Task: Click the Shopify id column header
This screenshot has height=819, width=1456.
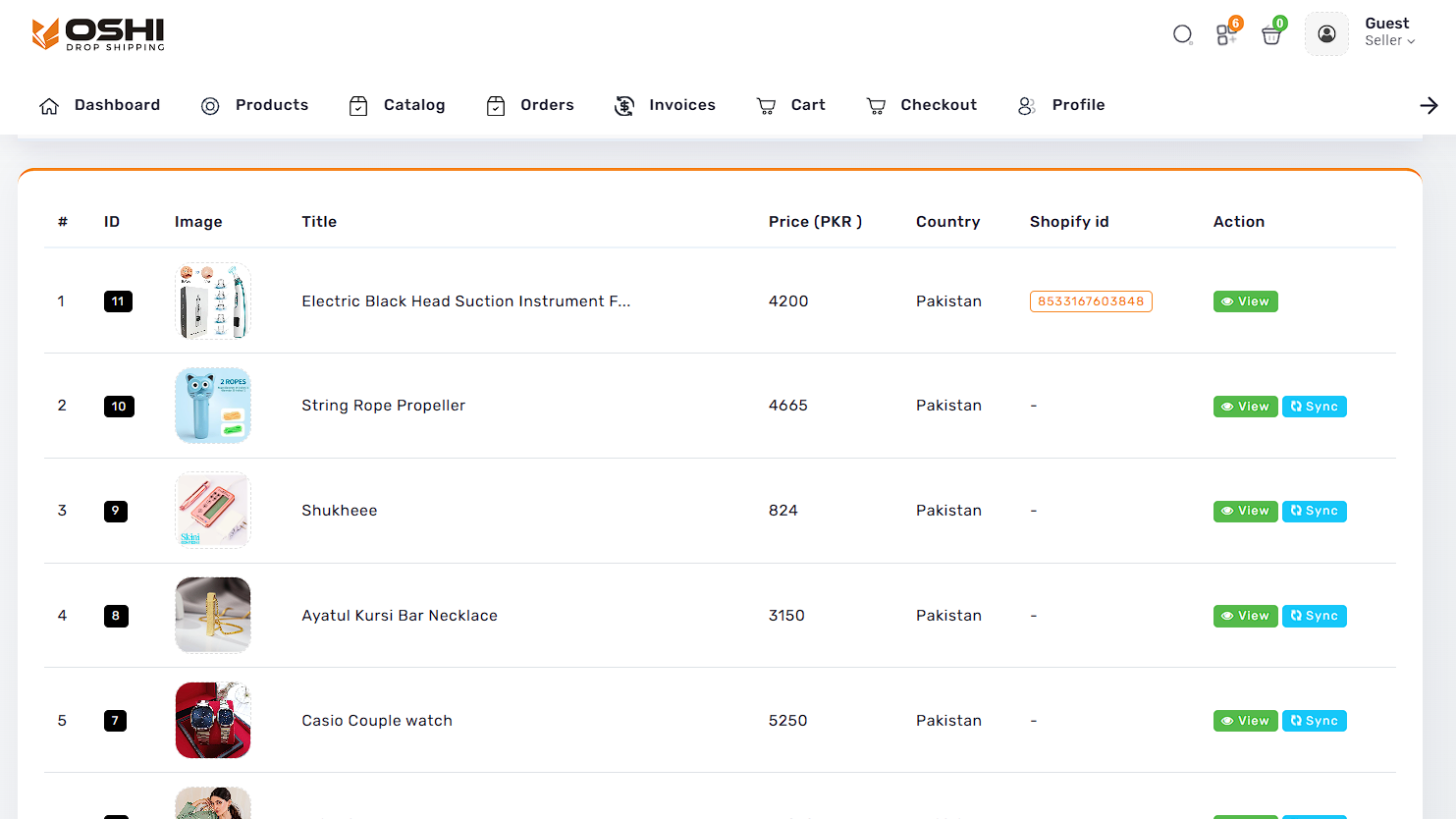Action: [1069, 222]
